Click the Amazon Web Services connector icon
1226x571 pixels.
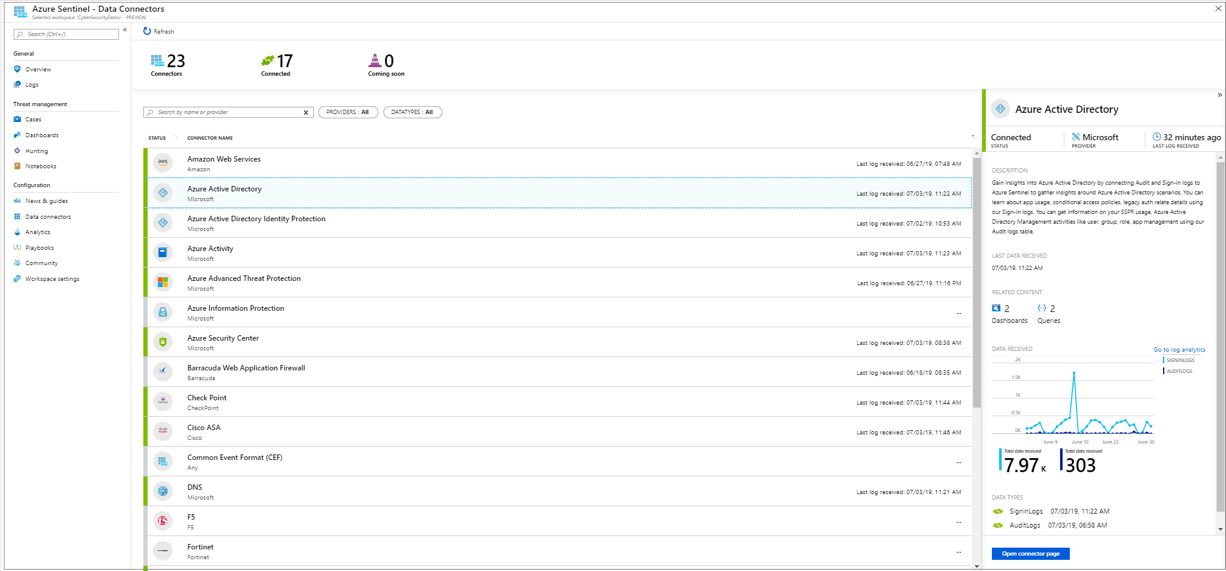[x=163, y=163]
